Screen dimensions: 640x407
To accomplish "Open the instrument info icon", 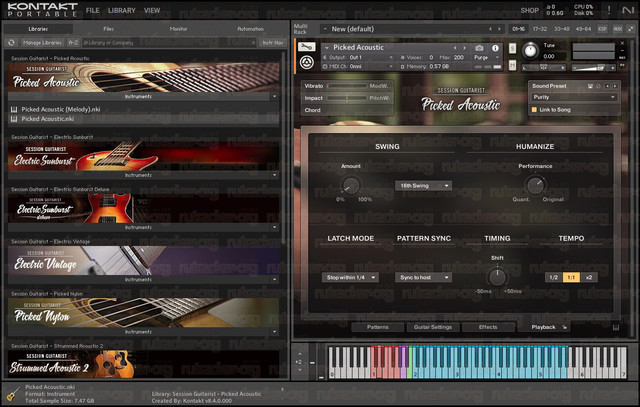I will pyautogui.click(x=495, y=48).
